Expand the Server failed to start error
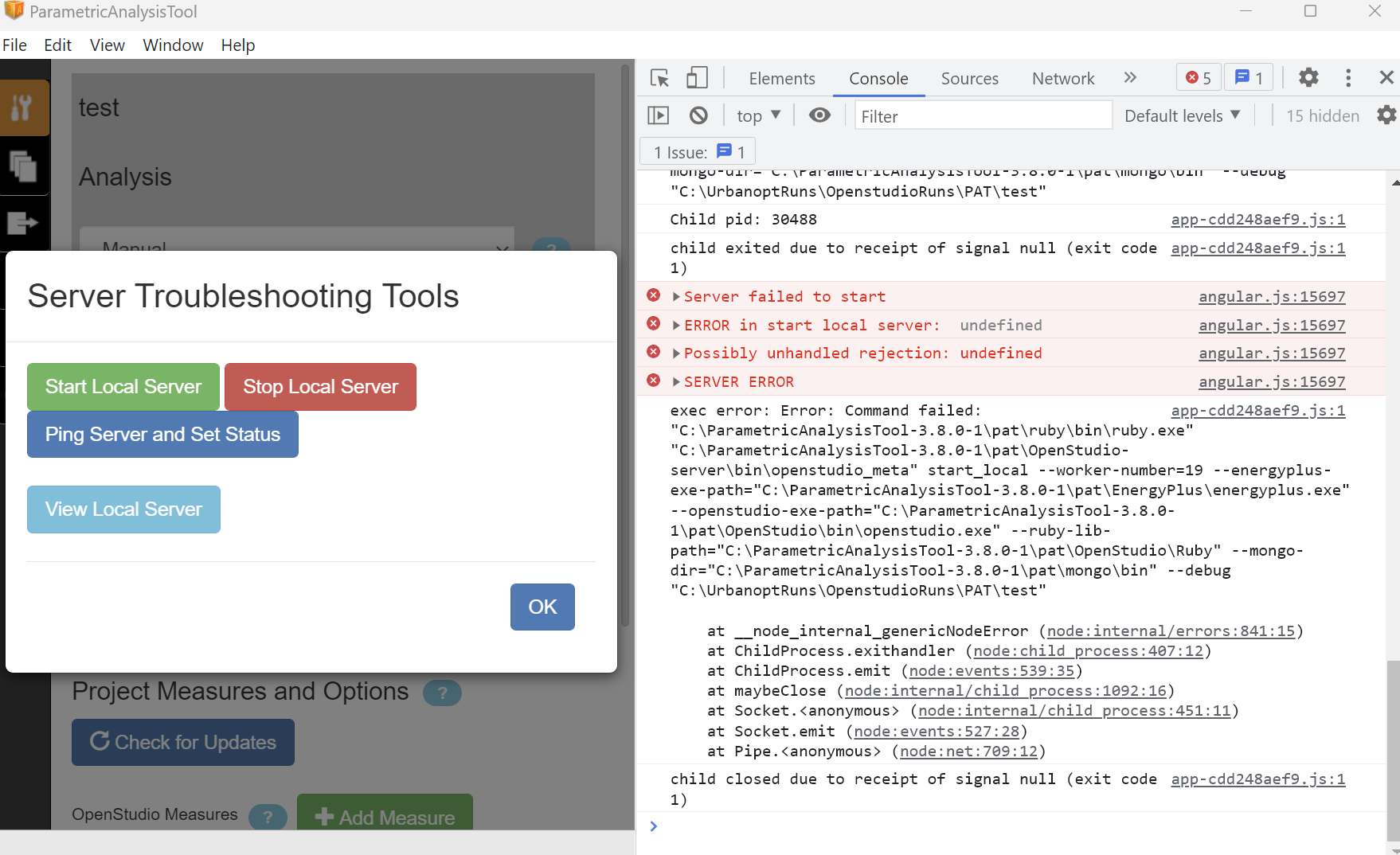1400x855 pixels. [676, 296]
